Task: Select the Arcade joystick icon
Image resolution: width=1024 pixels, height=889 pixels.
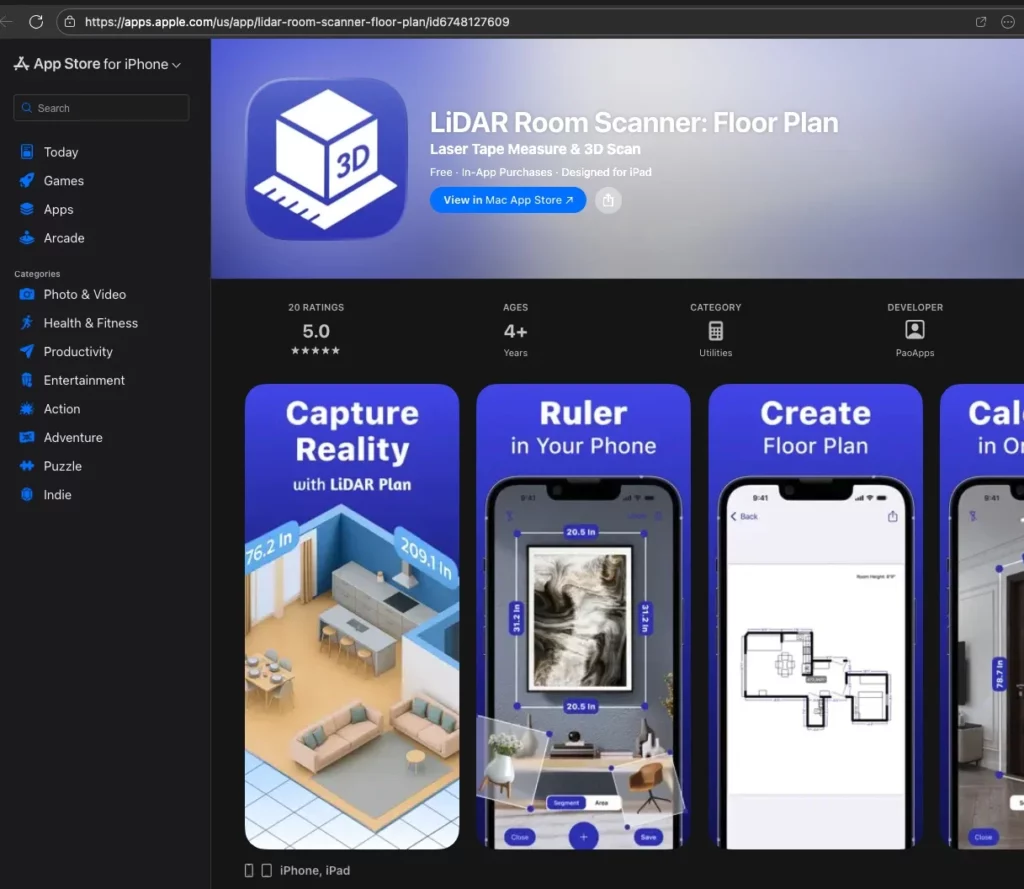Action: 28,238
